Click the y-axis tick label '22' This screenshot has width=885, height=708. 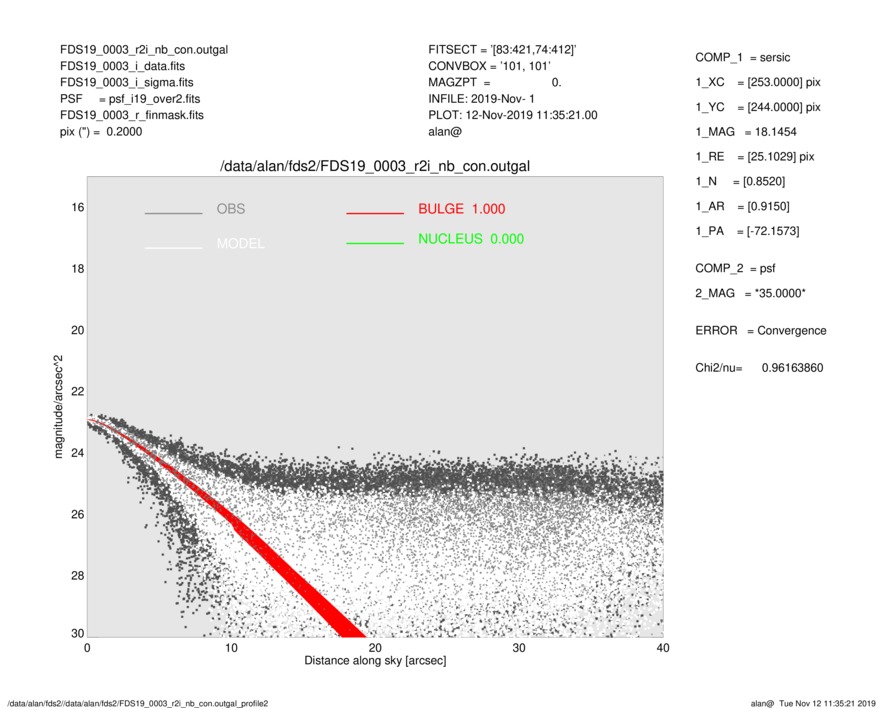click(78, 392)
